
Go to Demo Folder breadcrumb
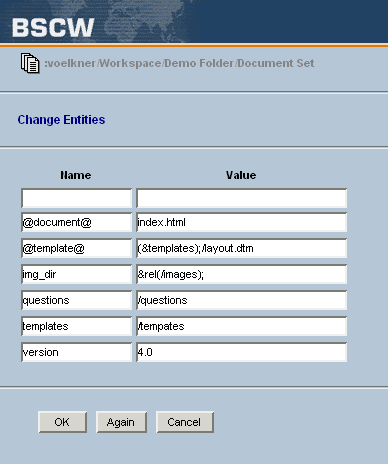[x=199, y=63]
